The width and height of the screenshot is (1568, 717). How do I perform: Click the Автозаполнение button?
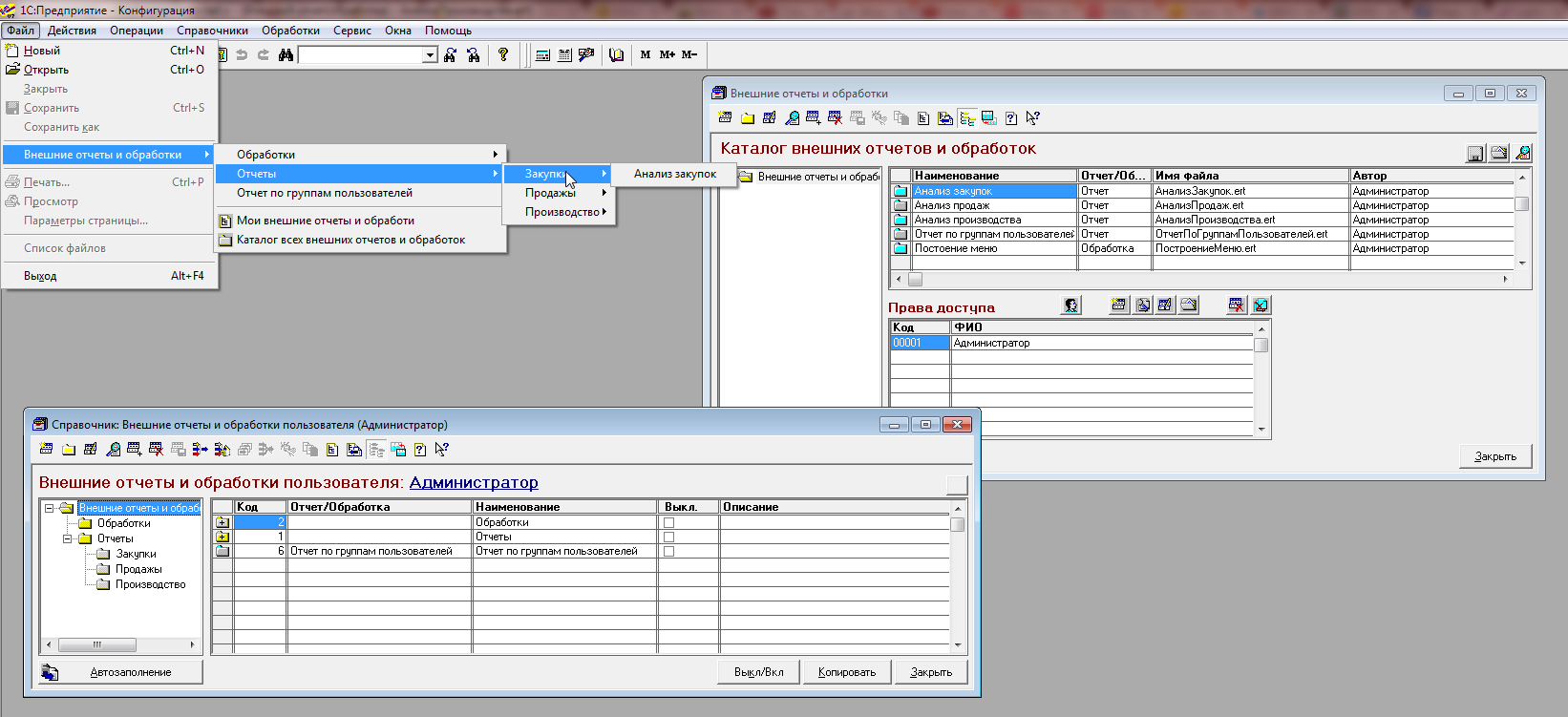[121, 672]
